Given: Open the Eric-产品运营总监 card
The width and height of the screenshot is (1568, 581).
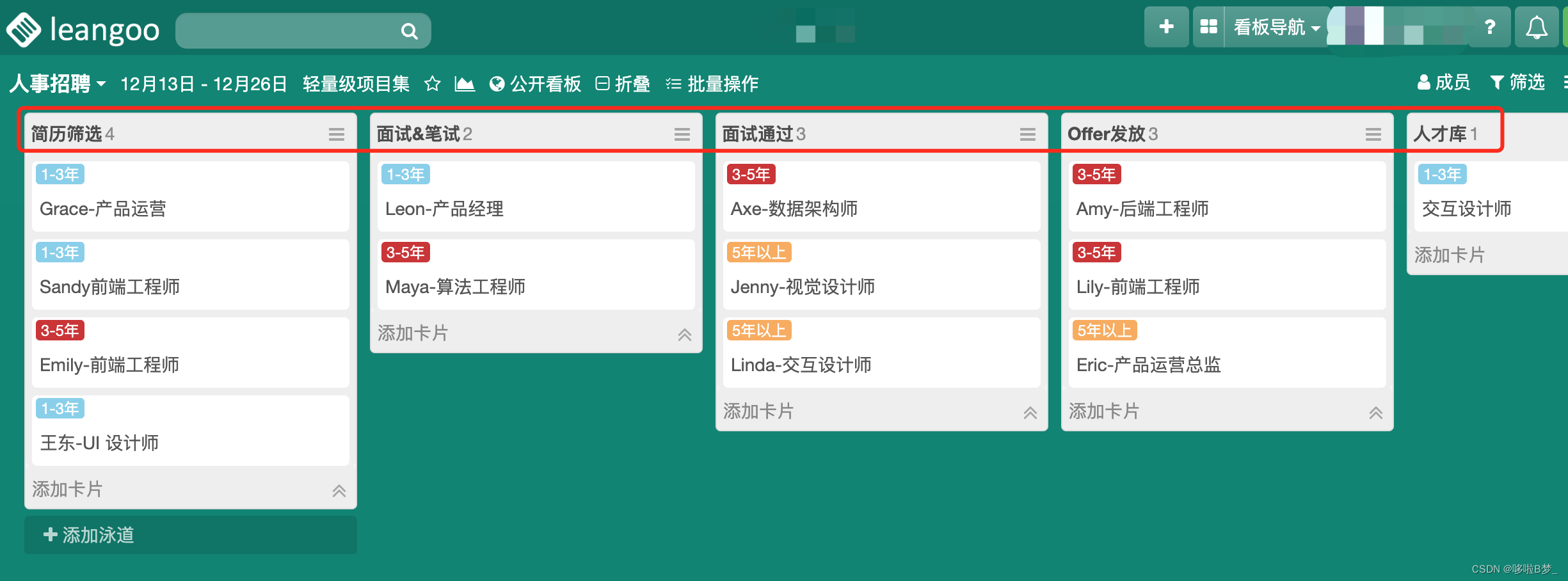Looking at the screenshot, I should click(1228, 353).
